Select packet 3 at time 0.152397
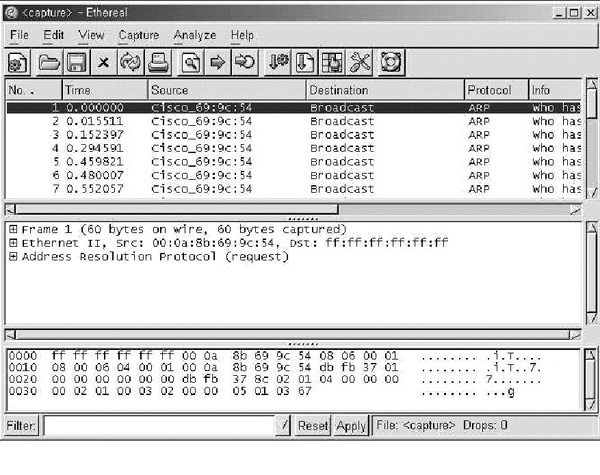600x475 pixels. pos(294,135)
